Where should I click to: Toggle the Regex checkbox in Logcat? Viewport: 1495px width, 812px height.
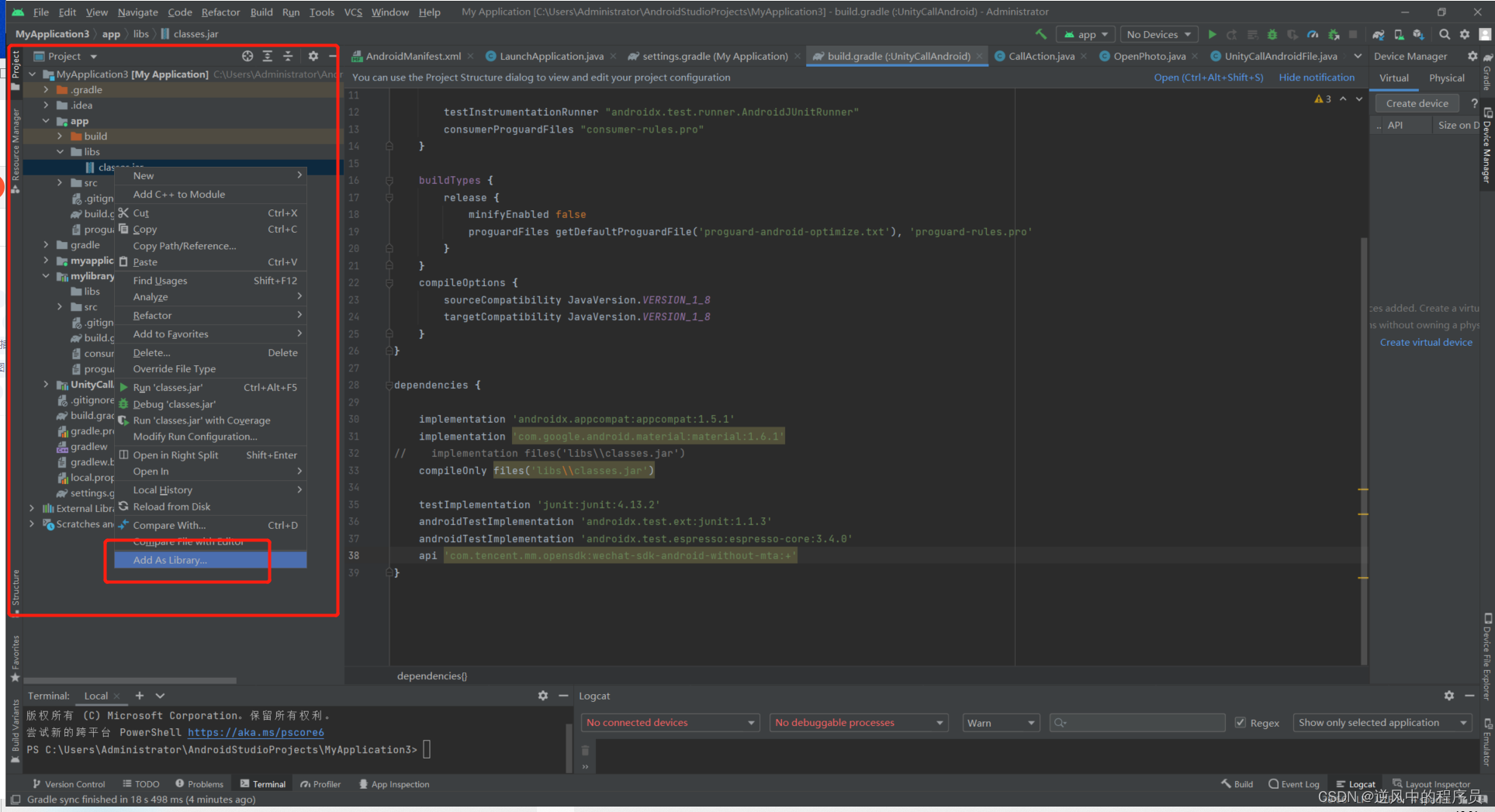(x=1241, y=723)
